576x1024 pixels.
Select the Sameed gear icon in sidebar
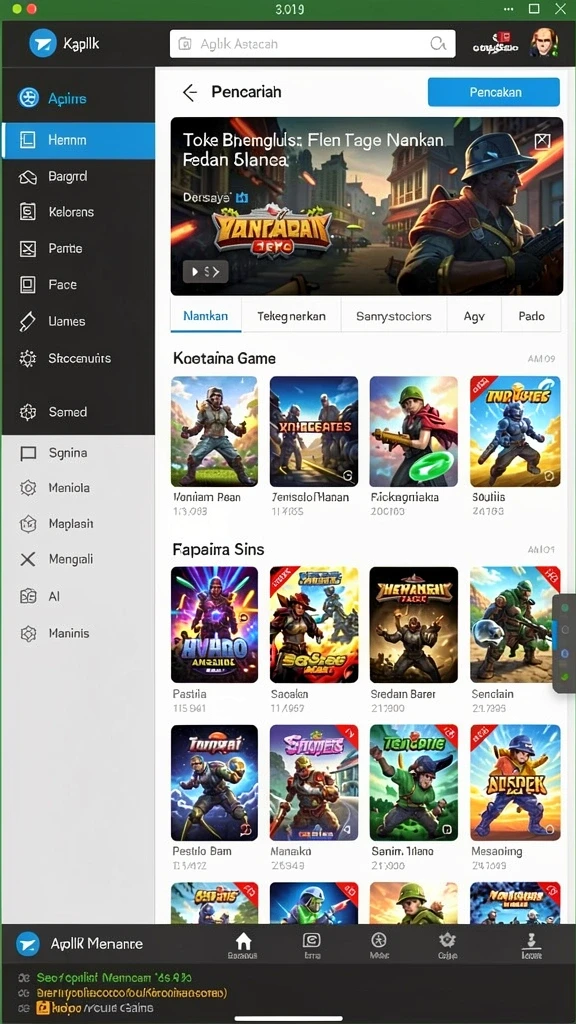tap(27, 412)
